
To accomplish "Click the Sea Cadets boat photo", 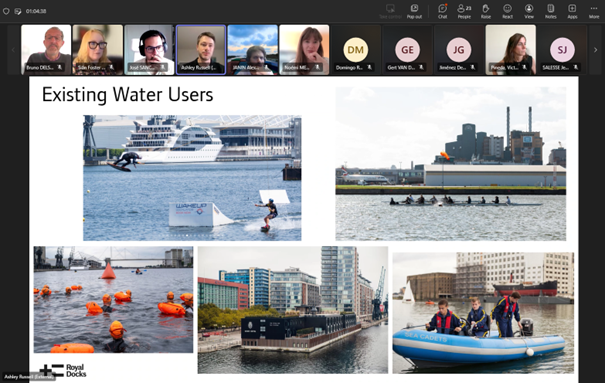I will pos(483,313).
